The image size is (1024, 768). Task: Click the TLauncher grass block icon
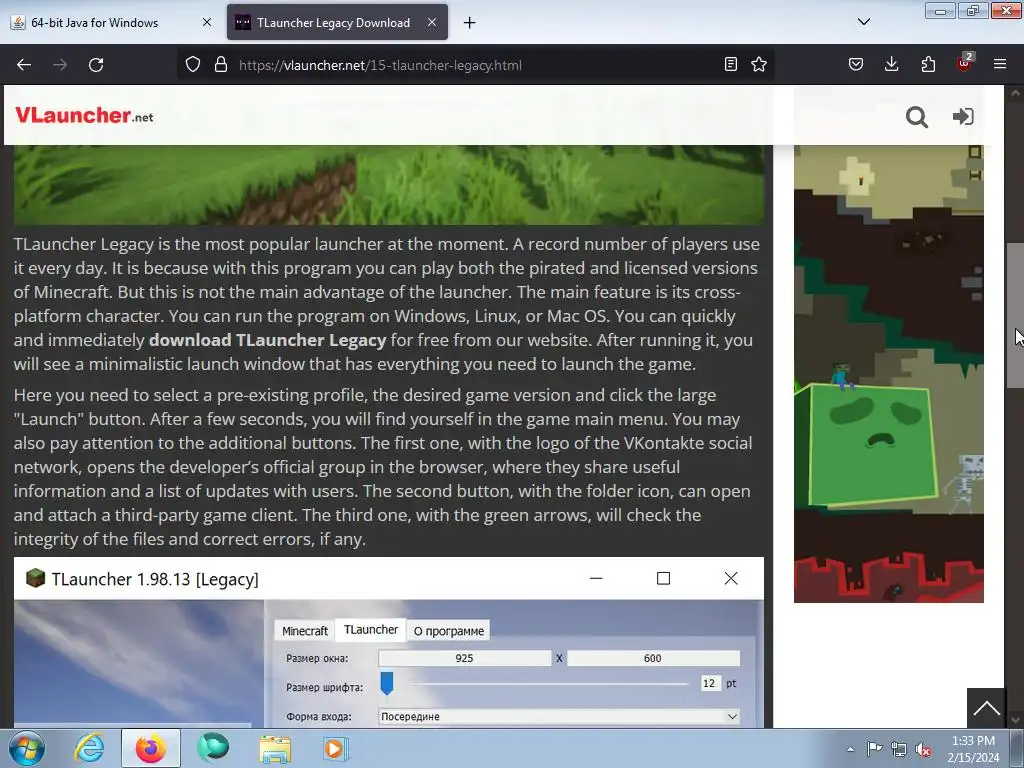point(35,578)
